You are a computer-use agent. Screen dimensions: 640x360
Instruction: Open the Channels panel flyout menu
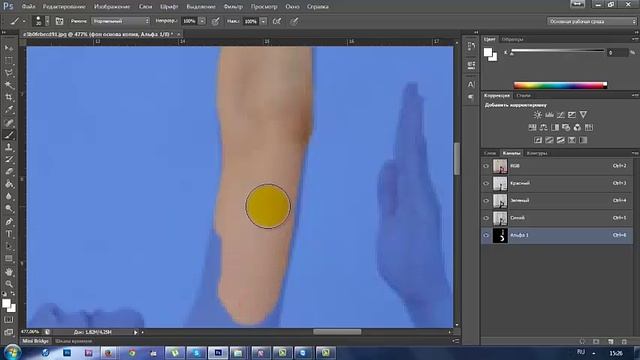pos(635,153)
